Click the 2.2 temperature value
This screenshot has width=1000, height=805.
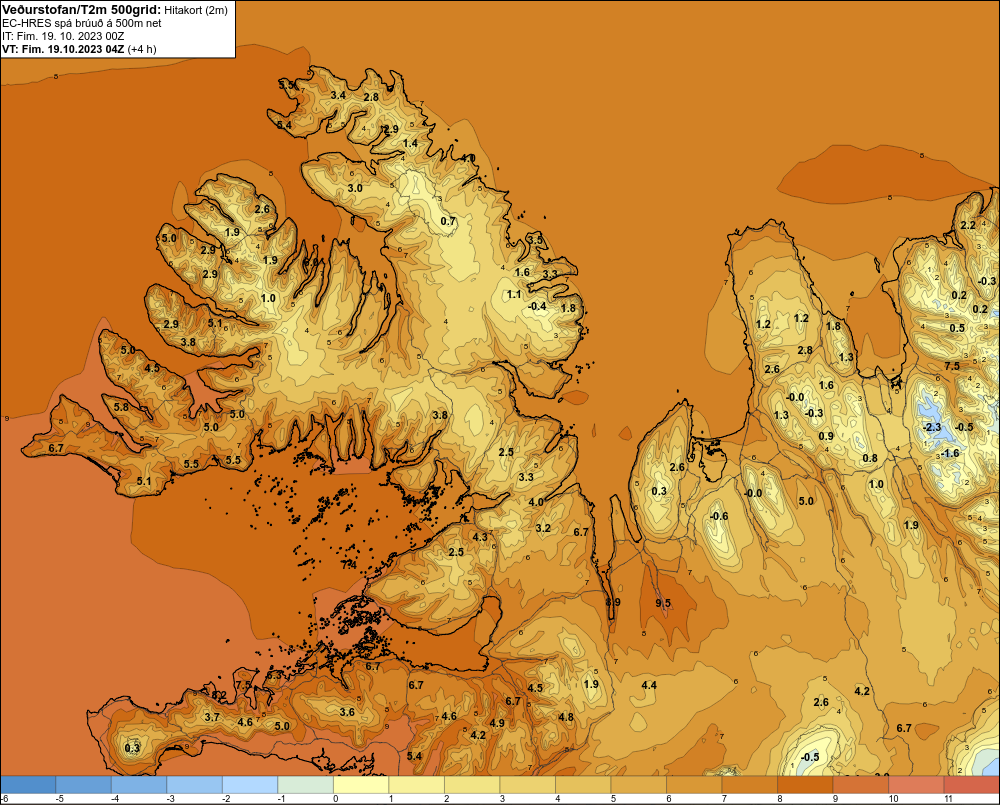pyautogui.click(x=968, y=225)
